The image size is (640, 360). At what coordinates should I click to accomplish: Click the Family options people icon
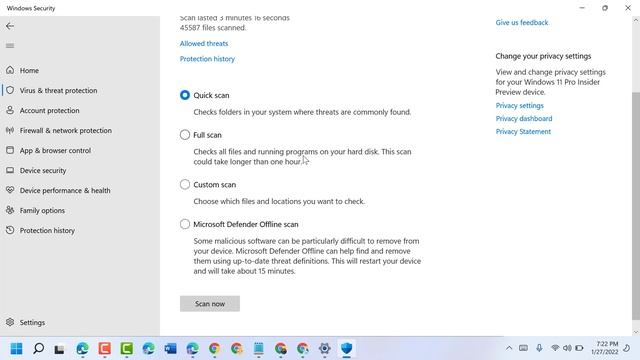(x=10, y=210)
